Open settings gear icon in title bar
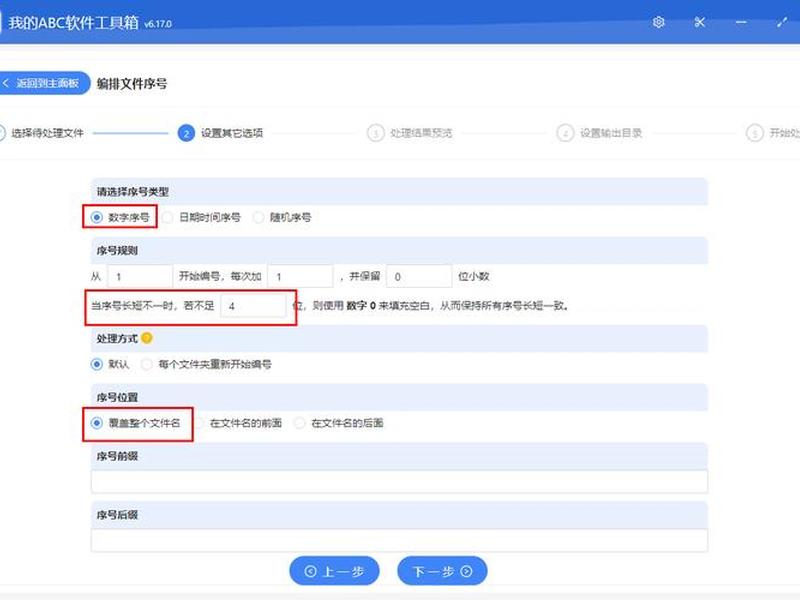Viewport: 800px width, 600px height. point(658,22)
